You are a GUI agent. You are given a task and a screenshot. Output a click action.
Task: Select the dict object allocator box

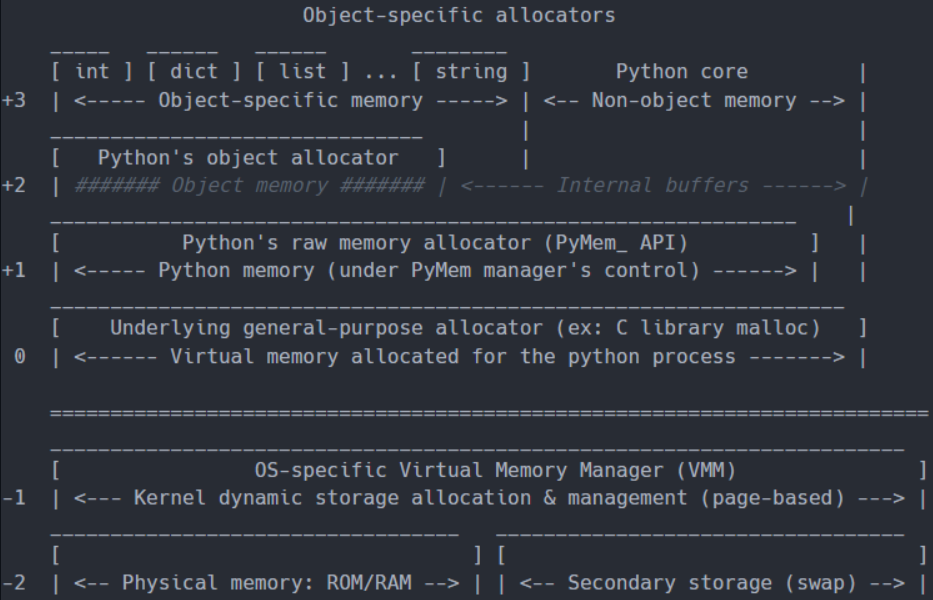click(191, 71)
